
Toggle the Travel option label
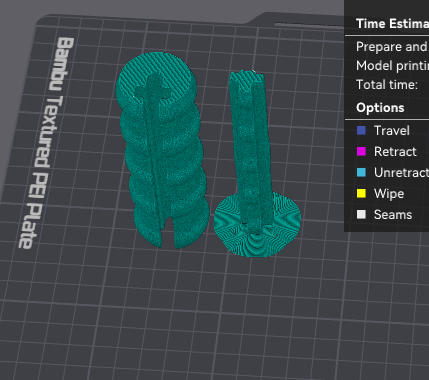tap(392, 131)
